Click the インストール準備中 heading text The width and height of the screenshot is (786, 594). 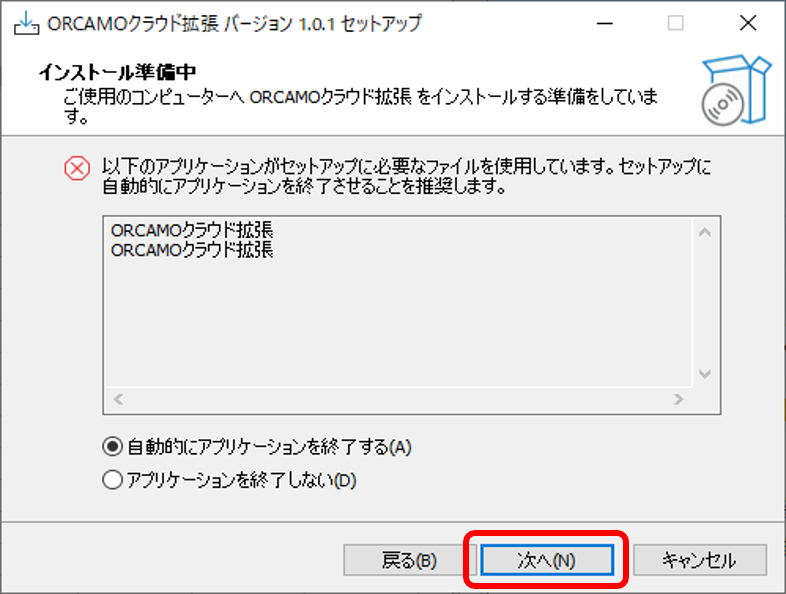click(117, 72)
